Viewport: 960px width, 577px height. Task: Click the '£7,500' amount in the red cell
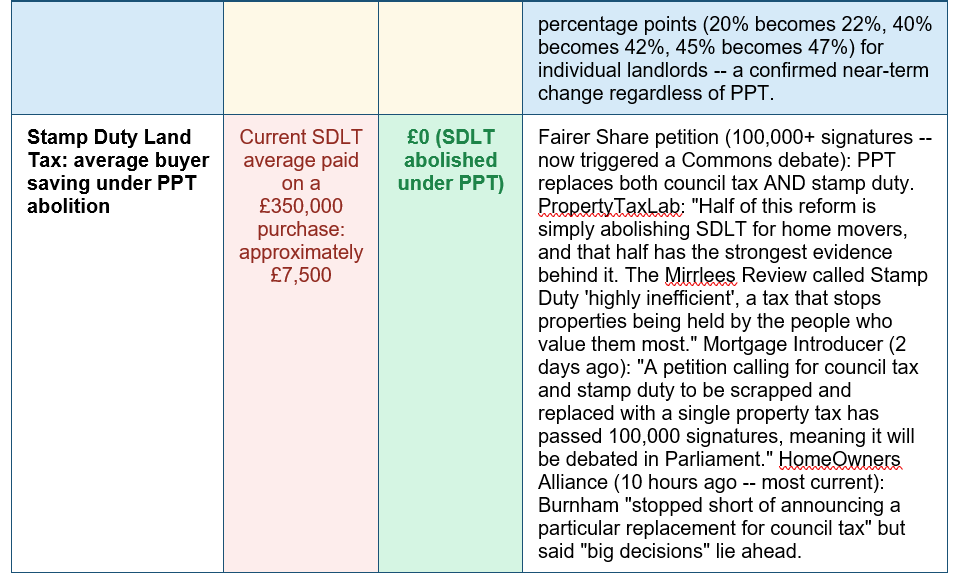click(x=301, y=275)
